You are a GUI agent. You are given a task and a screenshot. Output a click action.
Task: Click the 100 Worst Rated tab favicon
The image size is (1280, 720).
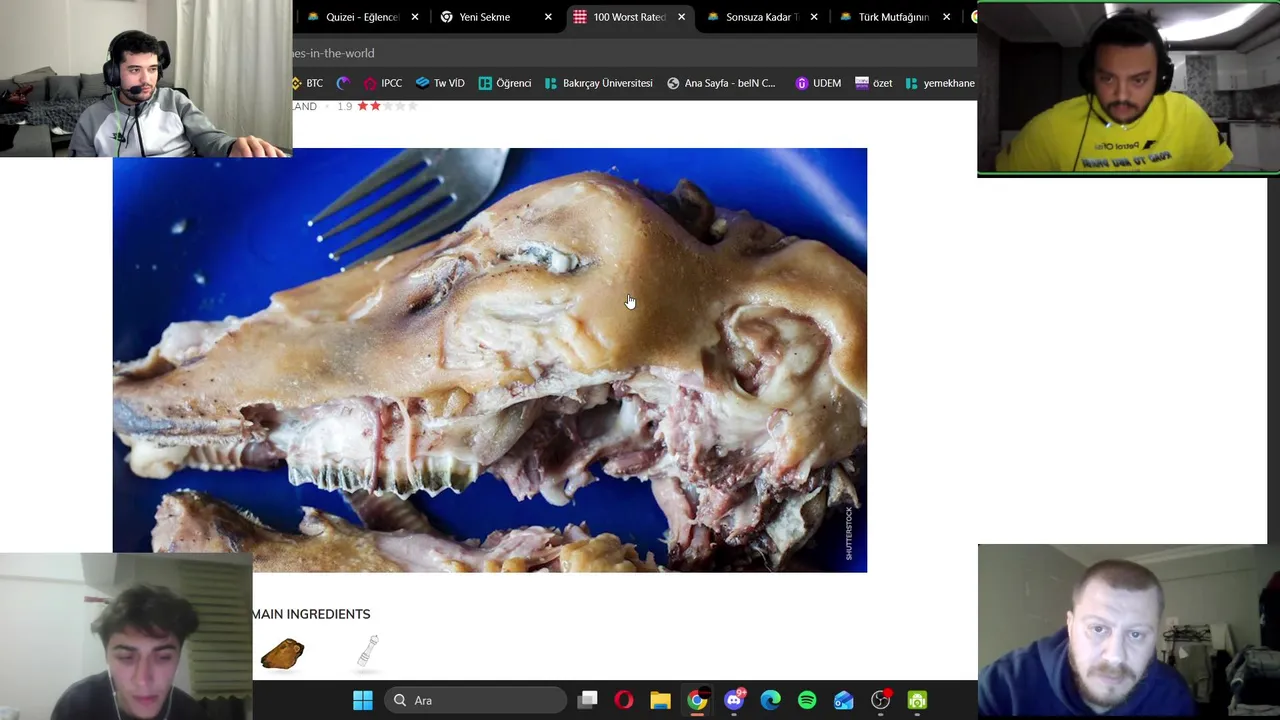pos(580,17)
